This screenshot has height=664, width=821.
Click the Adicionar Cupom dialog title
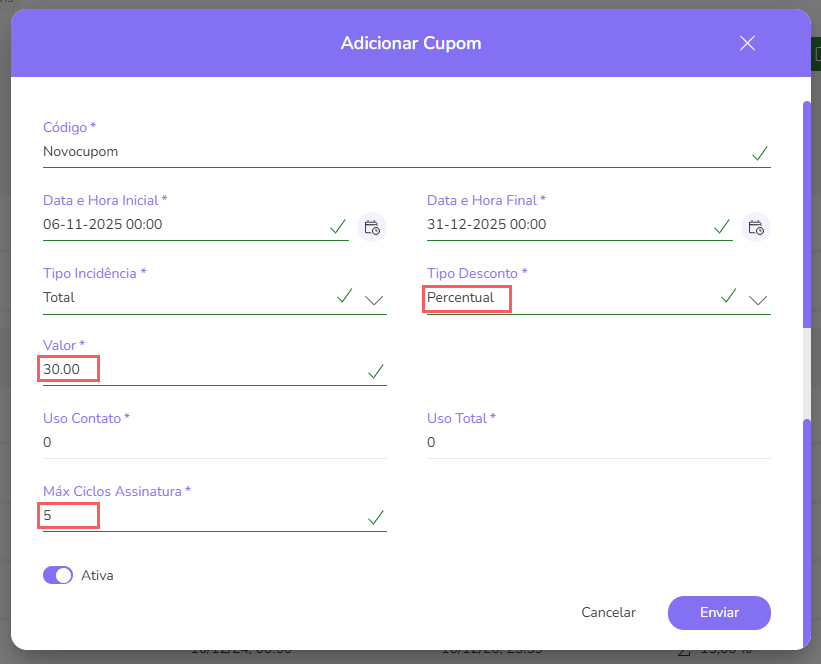[411, 43]
